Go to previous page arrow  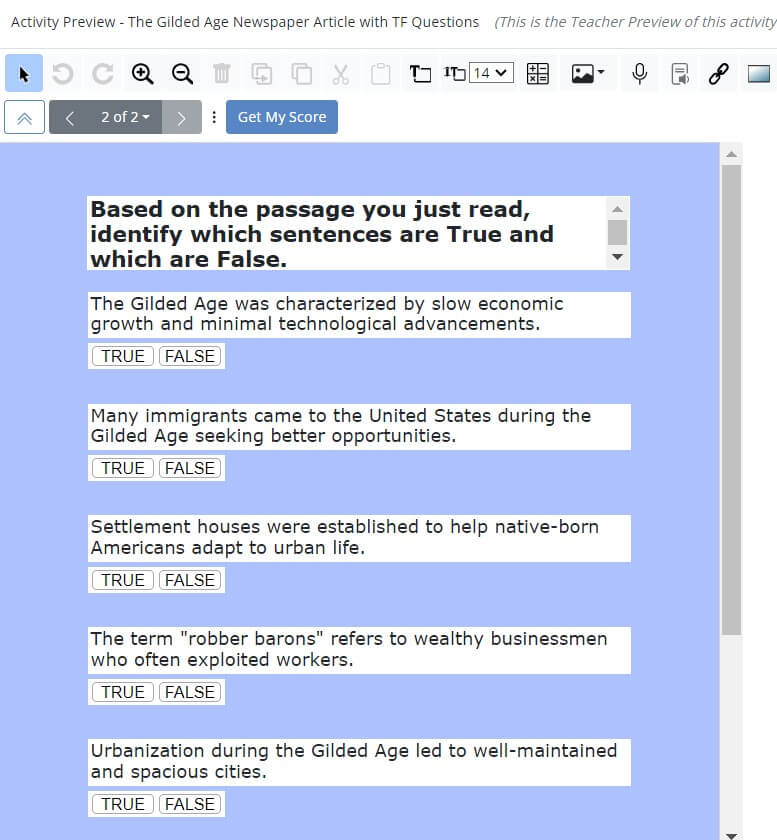(69, 117)
